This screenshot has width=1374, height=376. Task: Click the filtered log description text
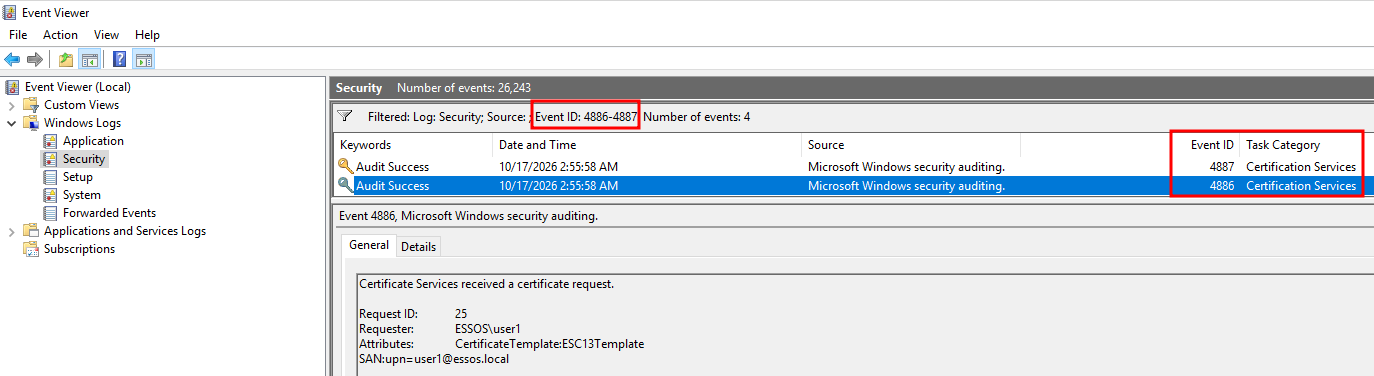559,117
